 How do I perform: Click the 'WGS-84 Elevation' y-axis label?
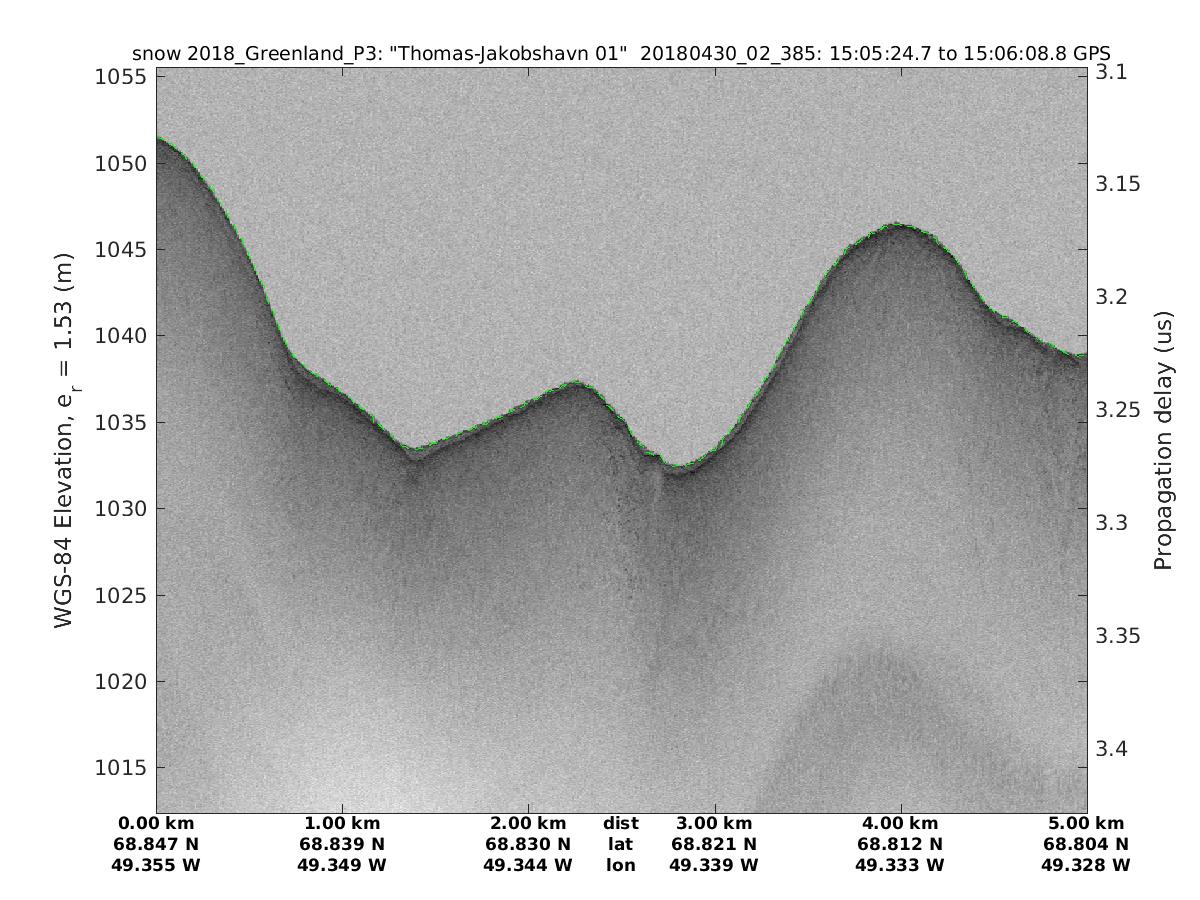tap(64, 441)
